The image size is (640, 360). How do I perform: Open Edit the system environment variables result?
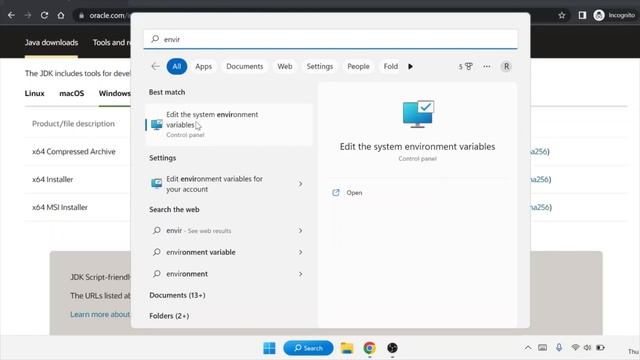(229, 124)
